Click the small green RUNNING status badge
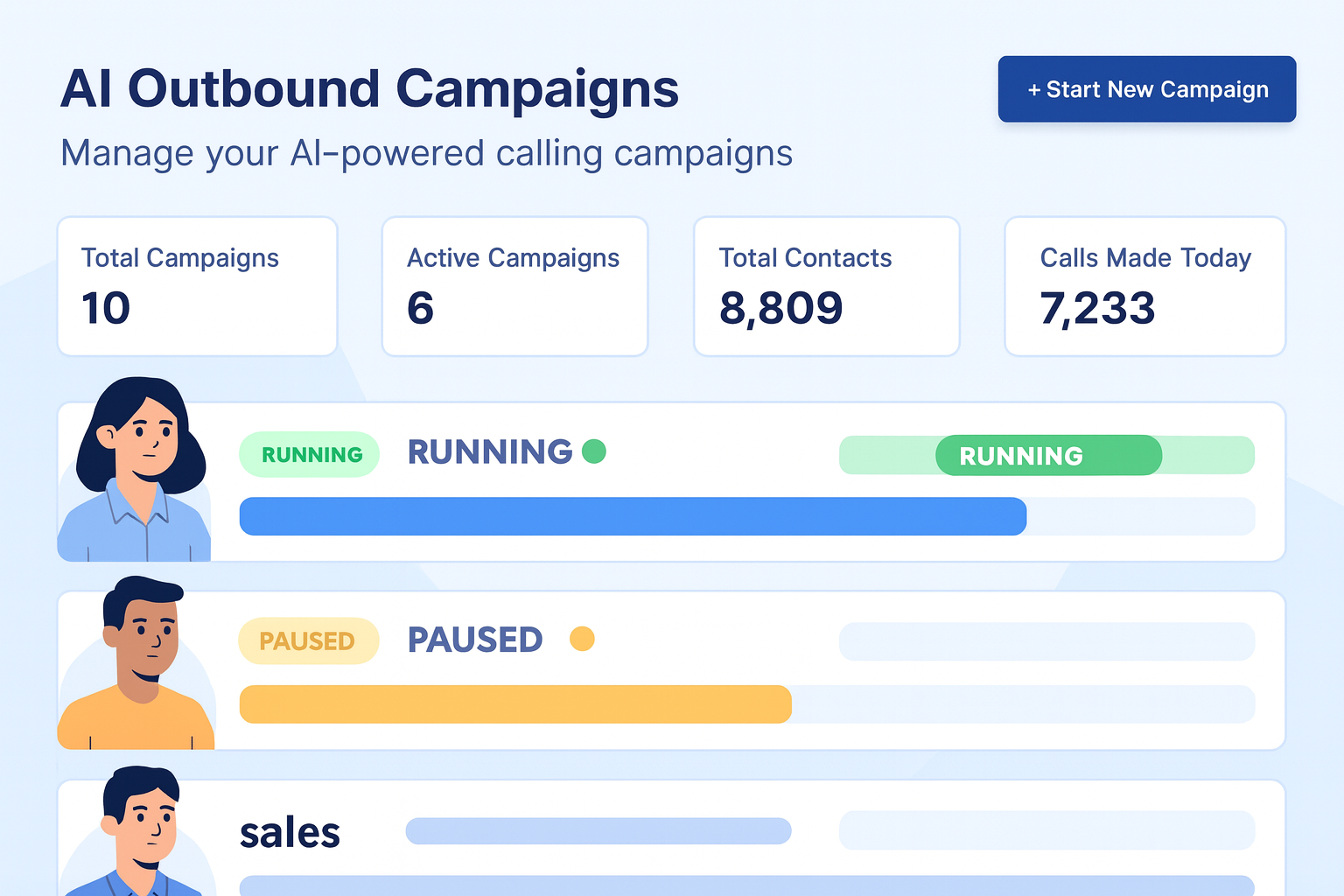Screen dimensions: 1344x896 [310, 454]
